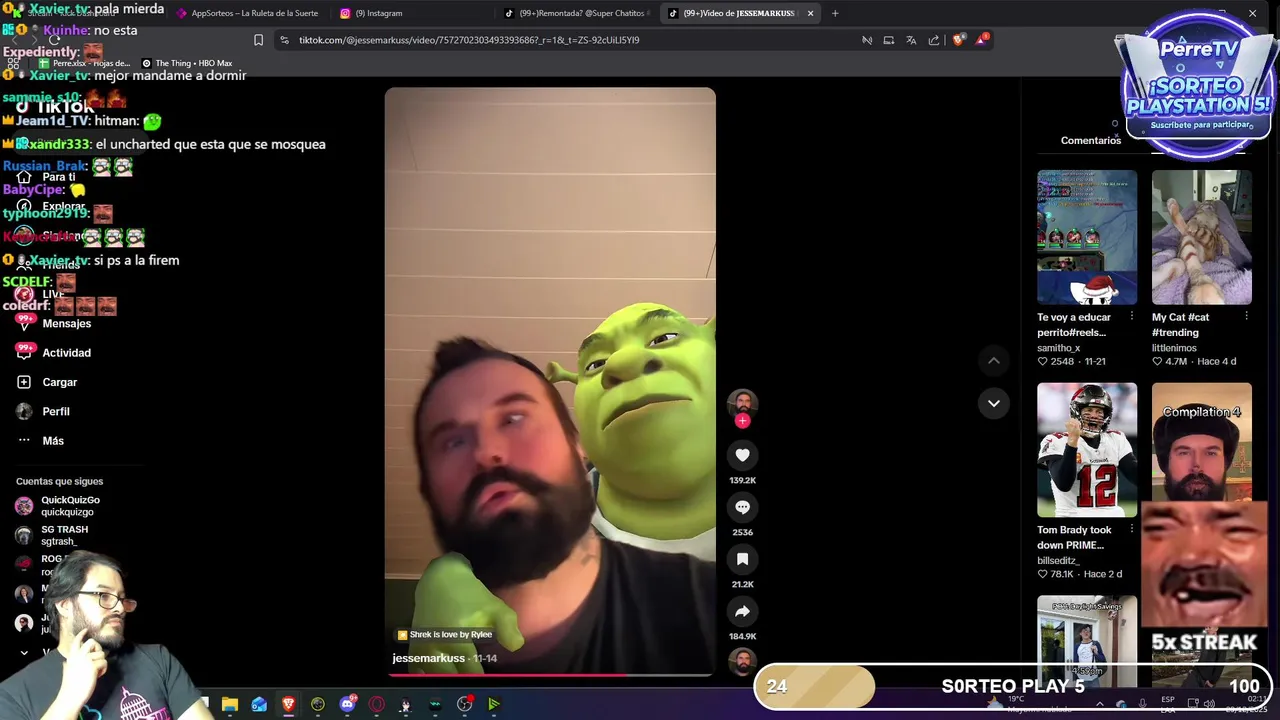Go to previous video with up chevron
The width and height of the screenshot is (1280, 720).
click(x=993, y=360)
